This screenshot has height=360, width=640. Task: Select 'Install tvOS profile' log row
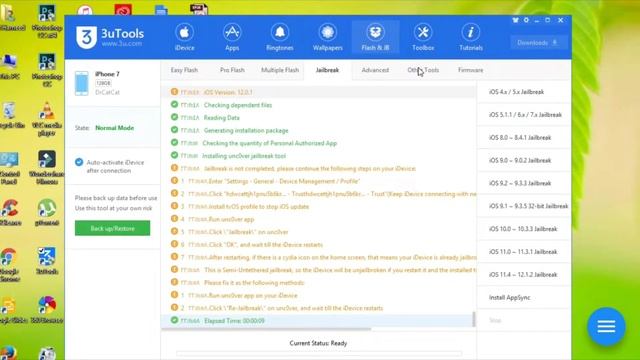point(317,207)
